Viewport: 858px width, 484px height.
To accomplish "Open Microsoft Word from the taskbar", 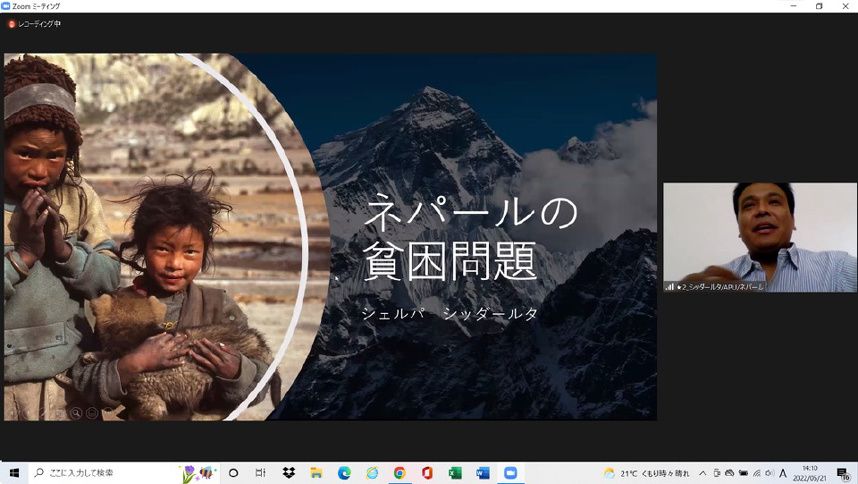I will (482, 473).
